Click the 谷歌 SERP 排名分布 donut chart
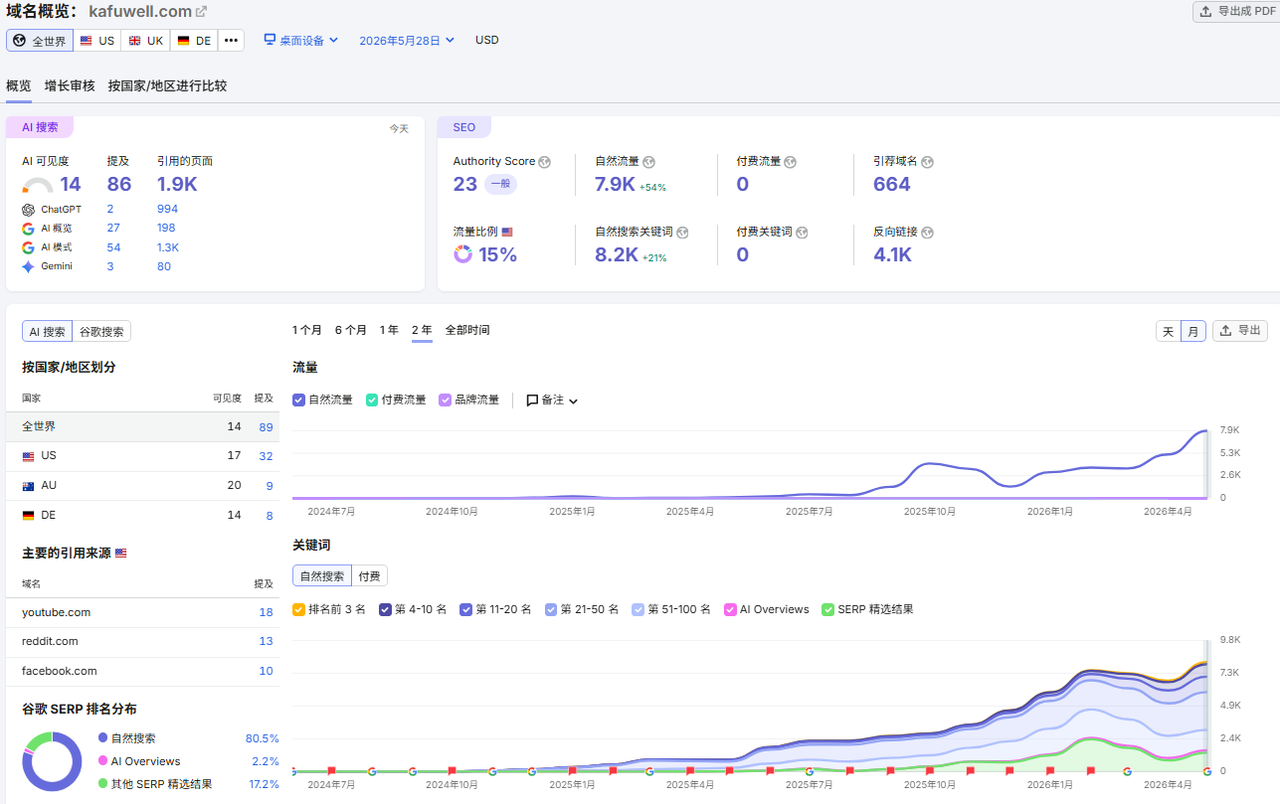1280x804 pixels. 52,762
